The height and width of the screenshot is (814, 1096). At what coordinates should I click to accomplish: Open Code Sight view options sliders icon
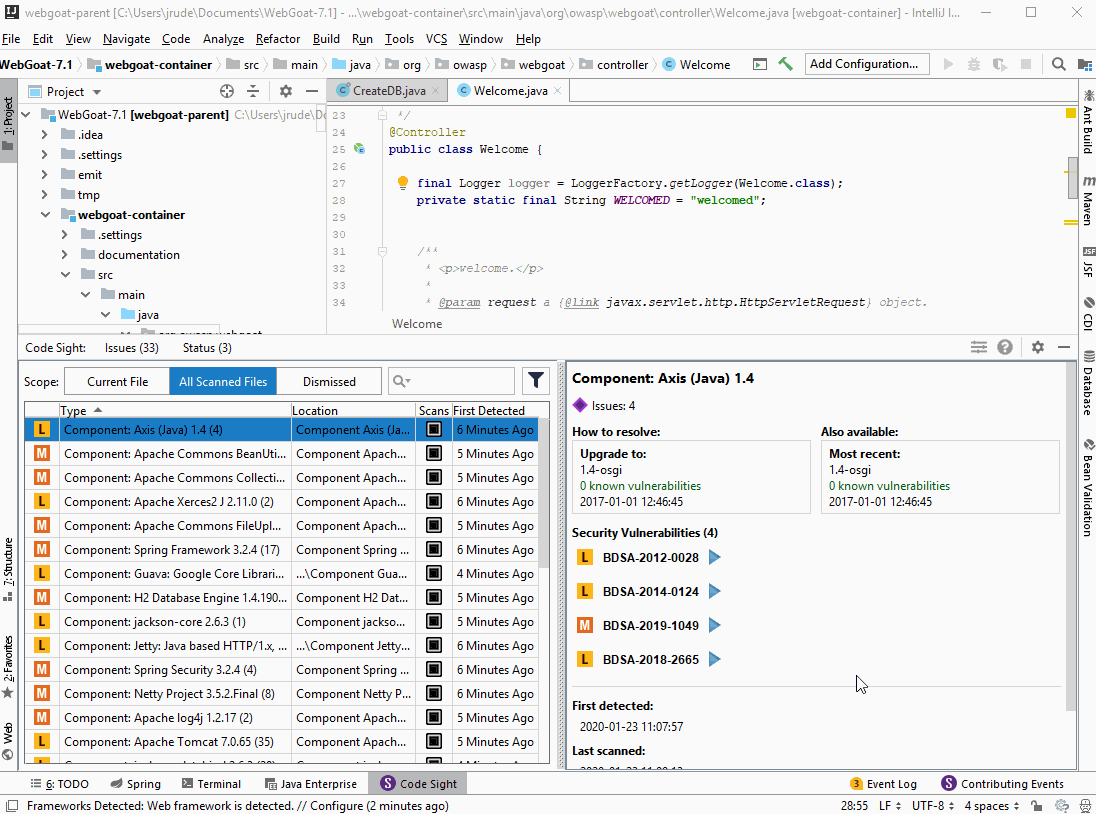(x=978, y=346)
